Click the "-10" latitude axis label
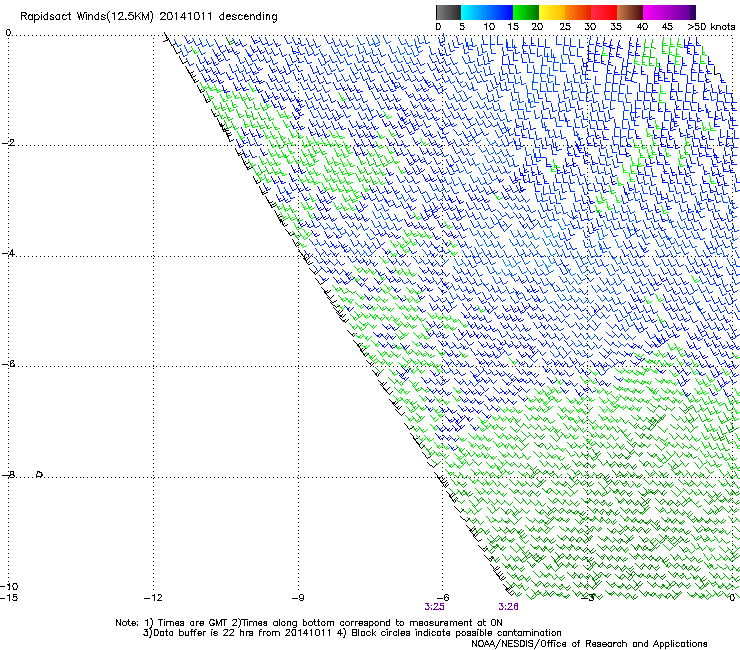This screenshot has width=740, height=650. (x=9, y=586)
